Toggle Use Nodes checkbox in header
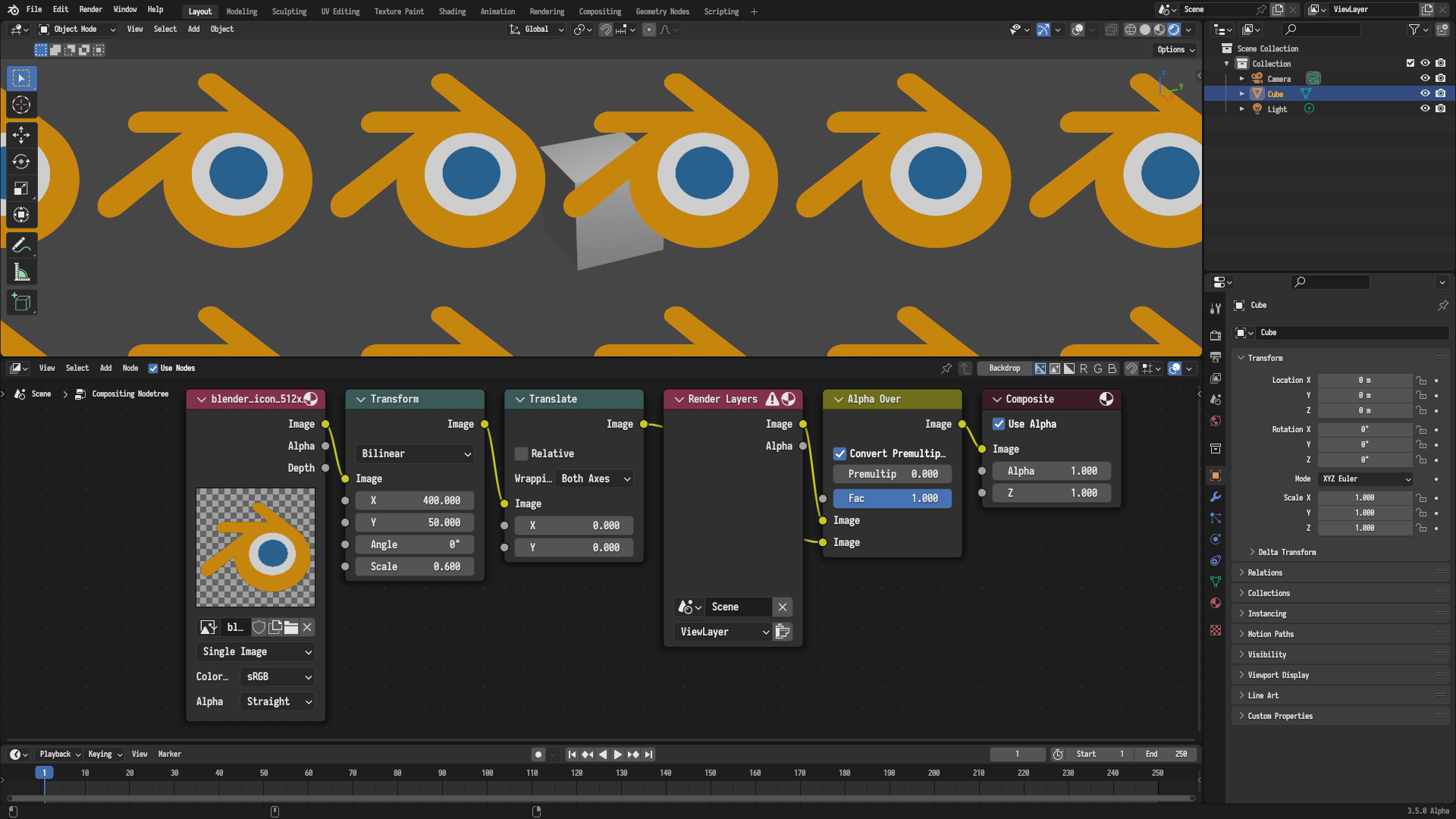 click(153, 368)
